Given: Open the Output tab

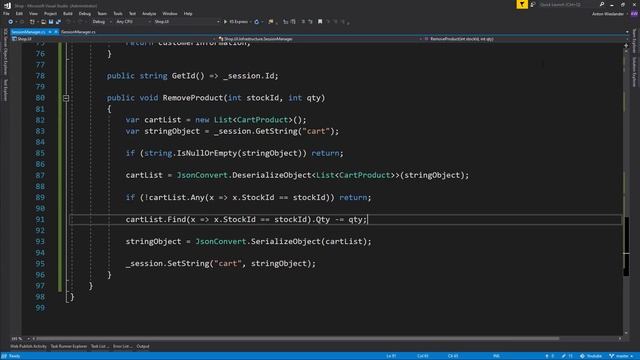Looking at the screenshot, I should click(x=143, y=347).
